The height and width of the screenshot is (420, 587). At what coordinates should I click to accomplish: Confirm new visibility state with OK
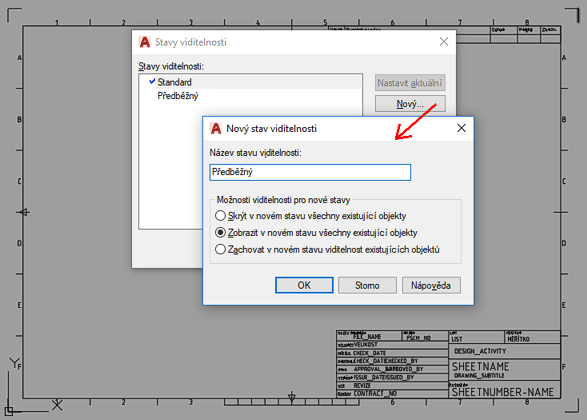tap(304, 285)
